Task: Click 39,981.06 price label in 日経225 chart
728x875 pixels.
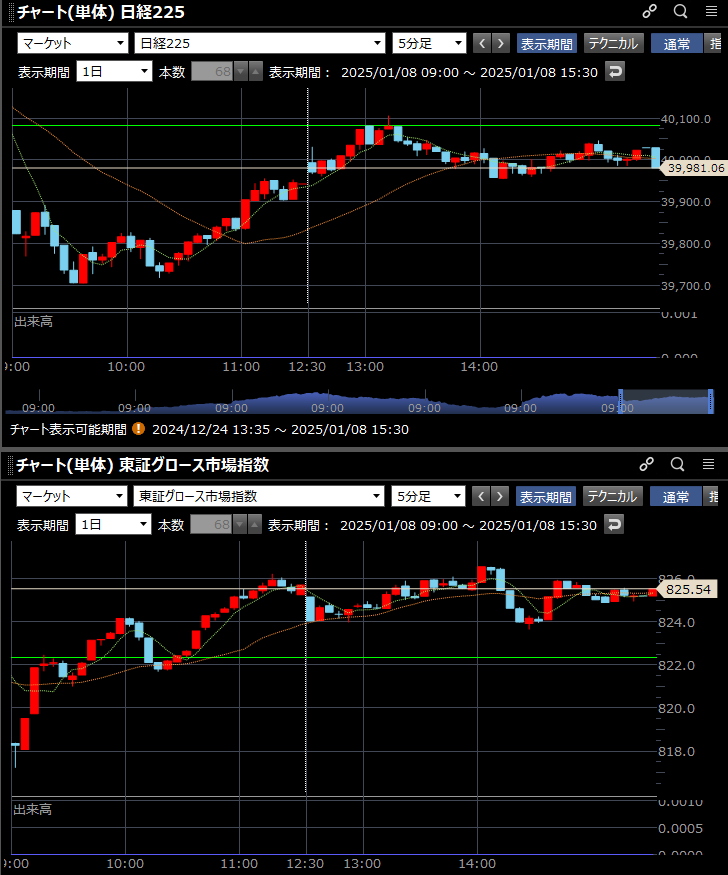Action: [x=695, y=167]
